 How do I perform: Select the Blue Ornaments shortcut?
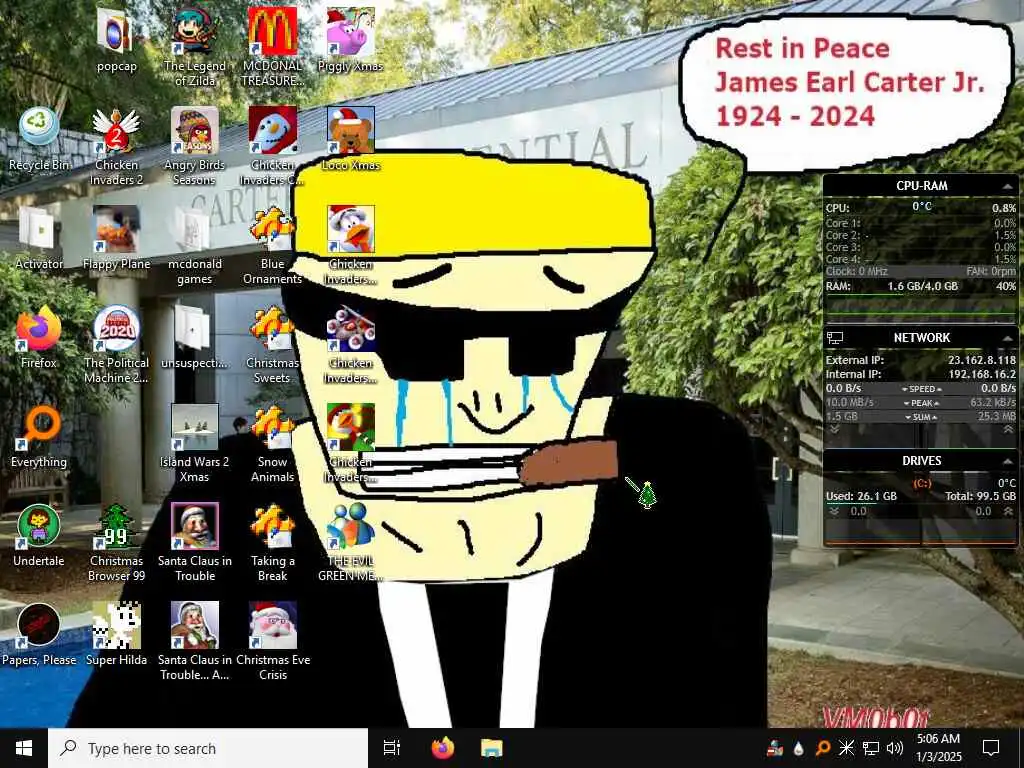click(x=272, y=245)
